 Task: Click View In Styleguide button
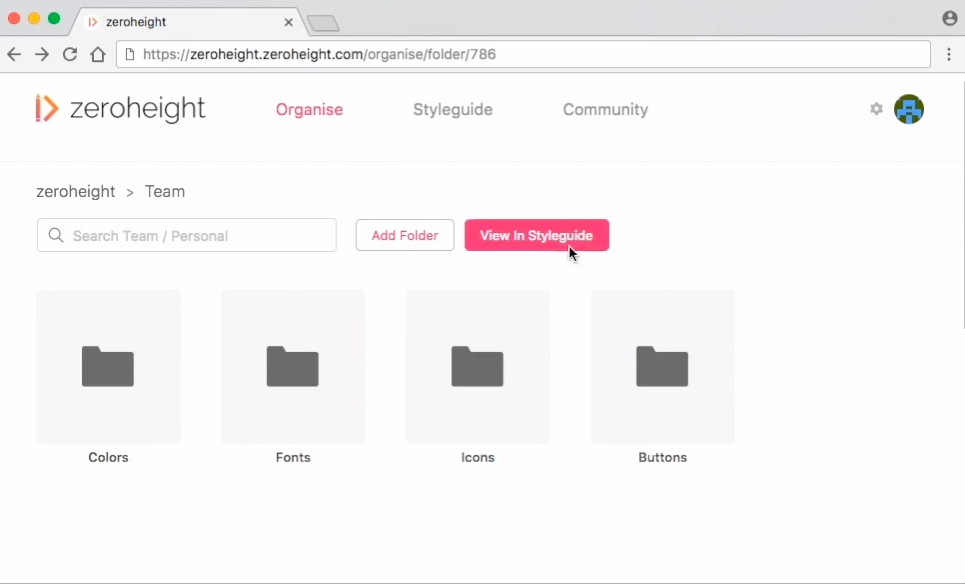click(537, 235)
